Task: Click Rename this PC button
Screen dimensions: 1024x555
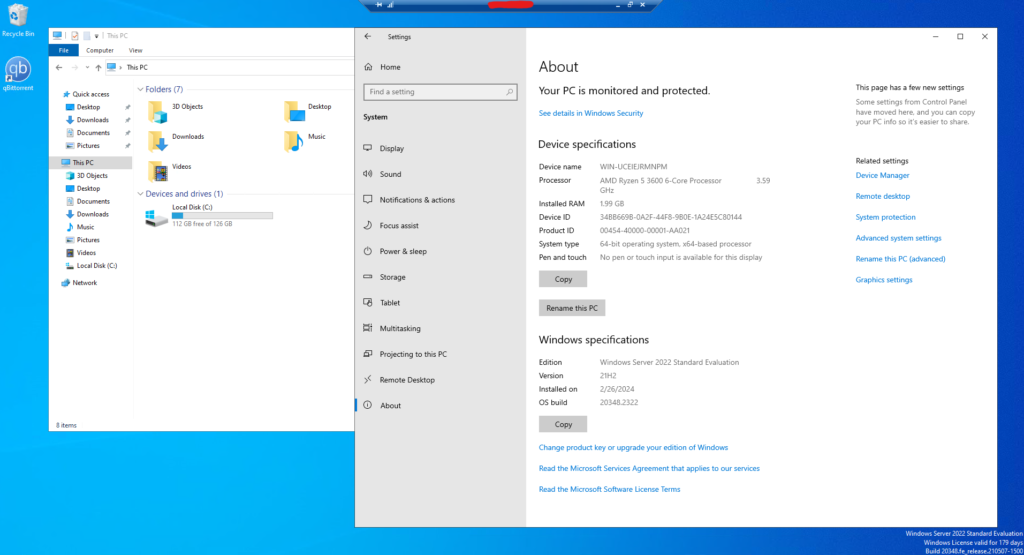Action: 571,308
